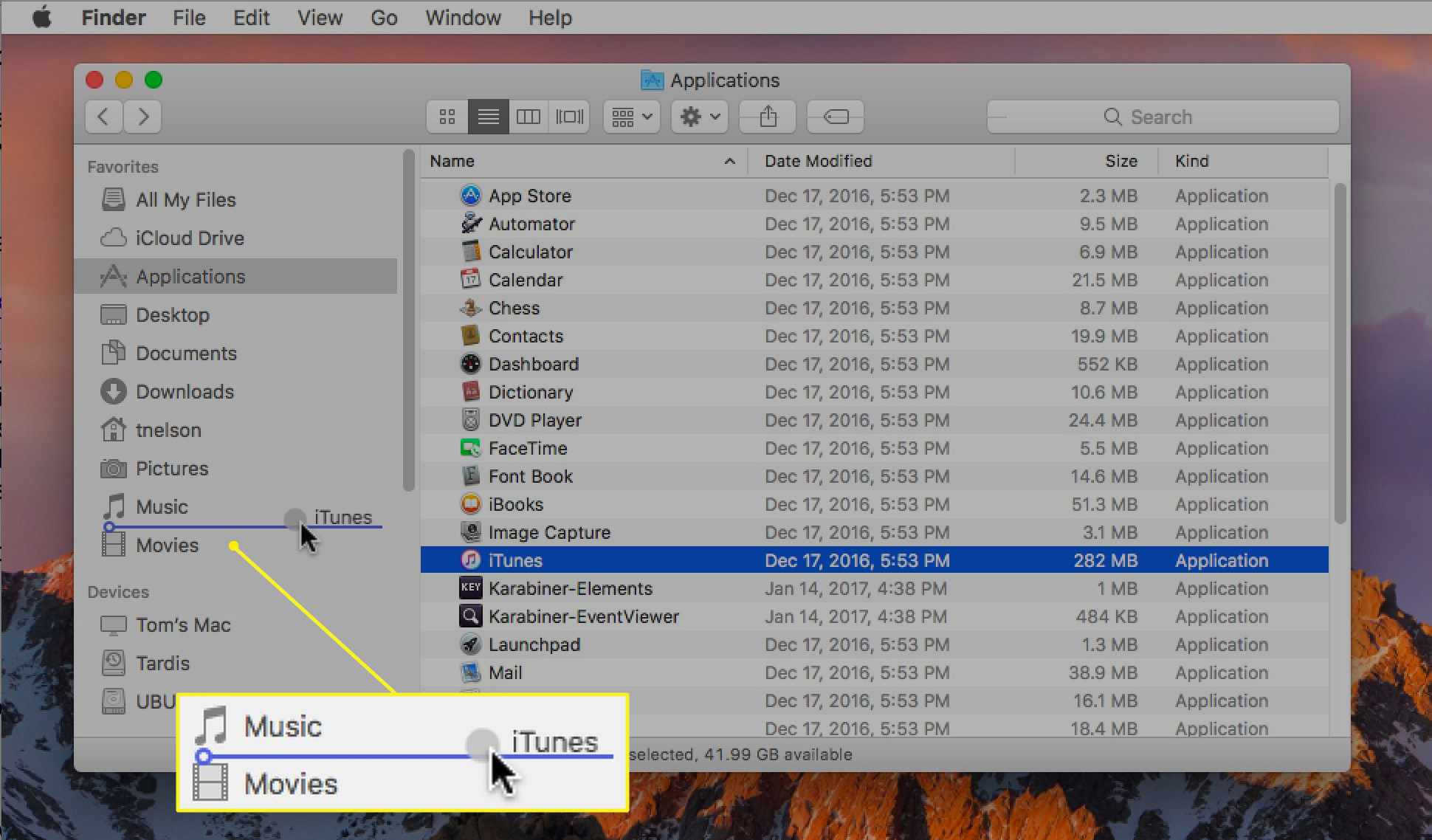Select the iTunes row icon
Viewport: 1432px width, 840px height.
[470, 560]
